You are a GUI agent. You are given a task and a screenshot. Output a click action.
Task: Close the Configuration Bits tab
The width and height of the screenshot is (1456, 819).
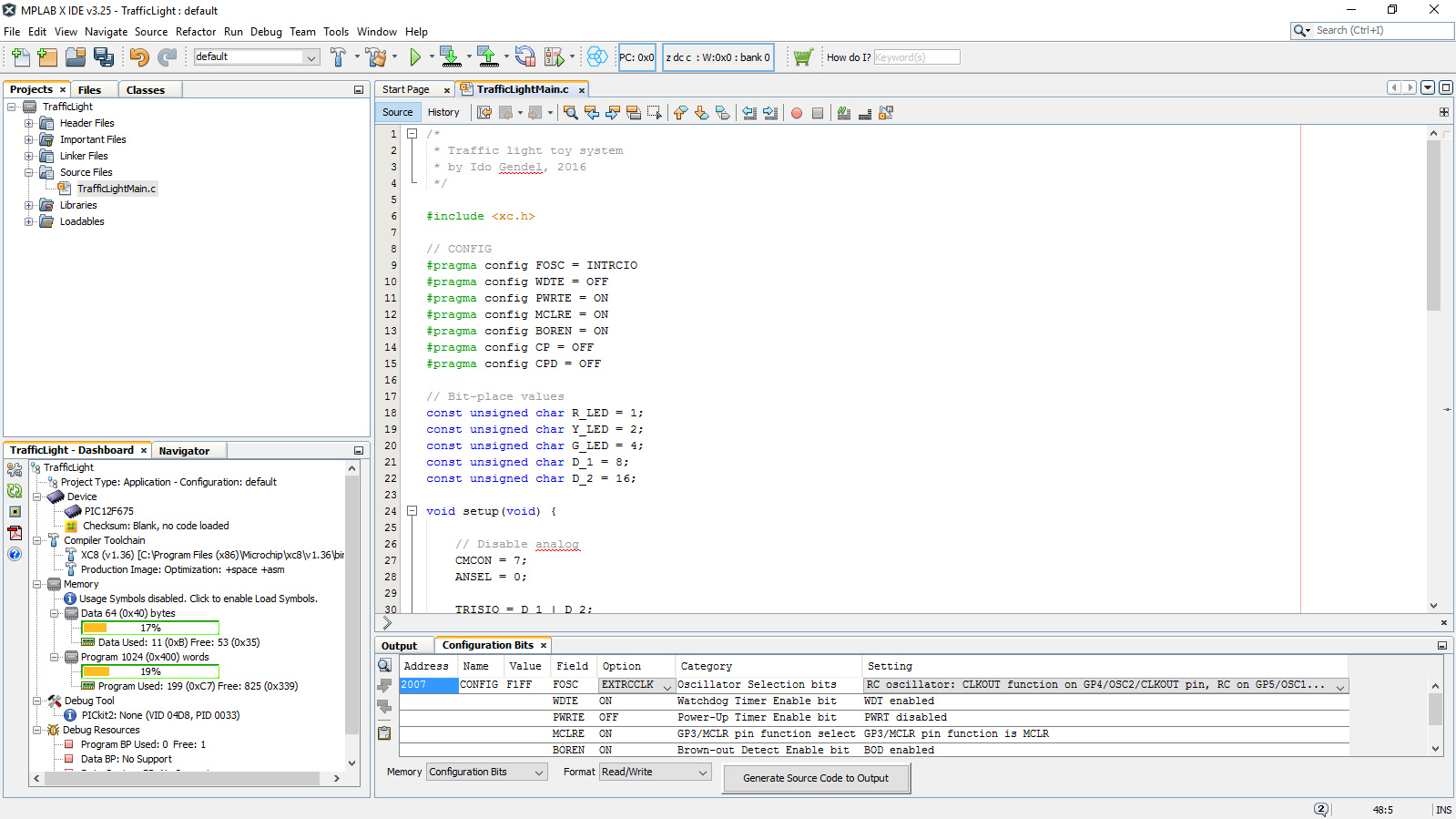point(544,646)
